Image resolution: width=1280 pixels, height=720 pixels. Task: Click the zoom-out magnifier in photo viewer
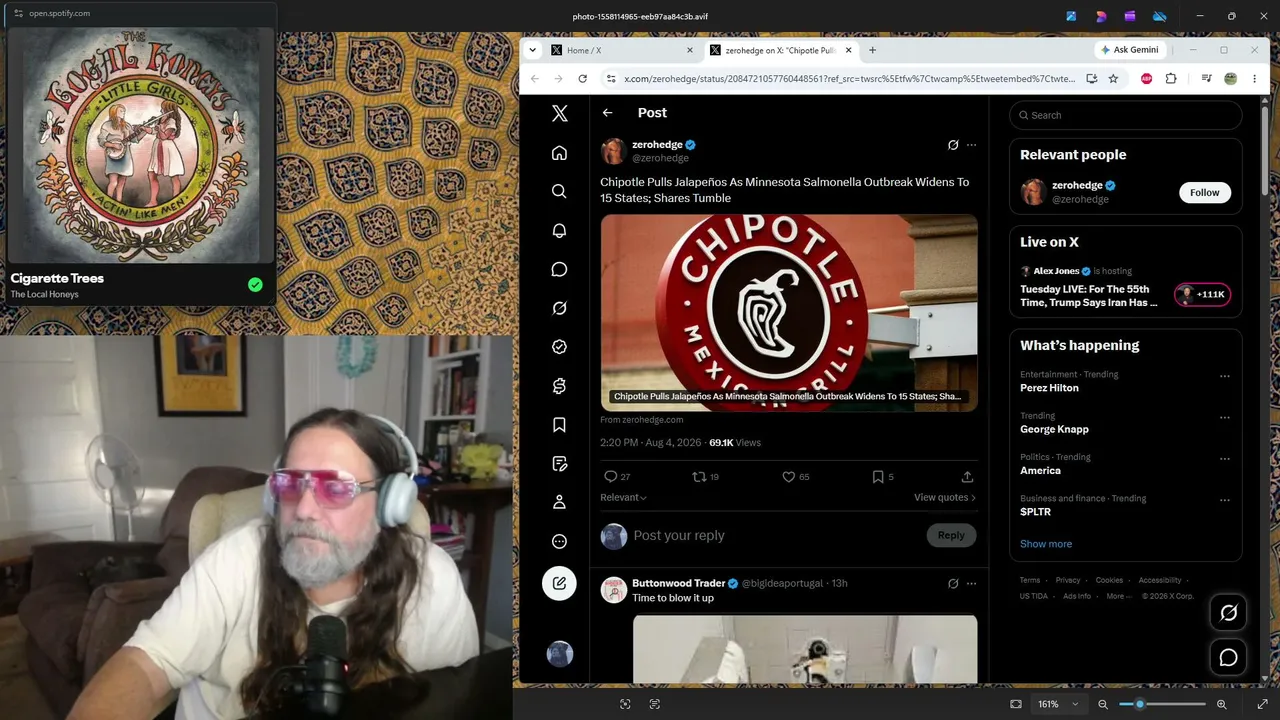point(1103,704)
